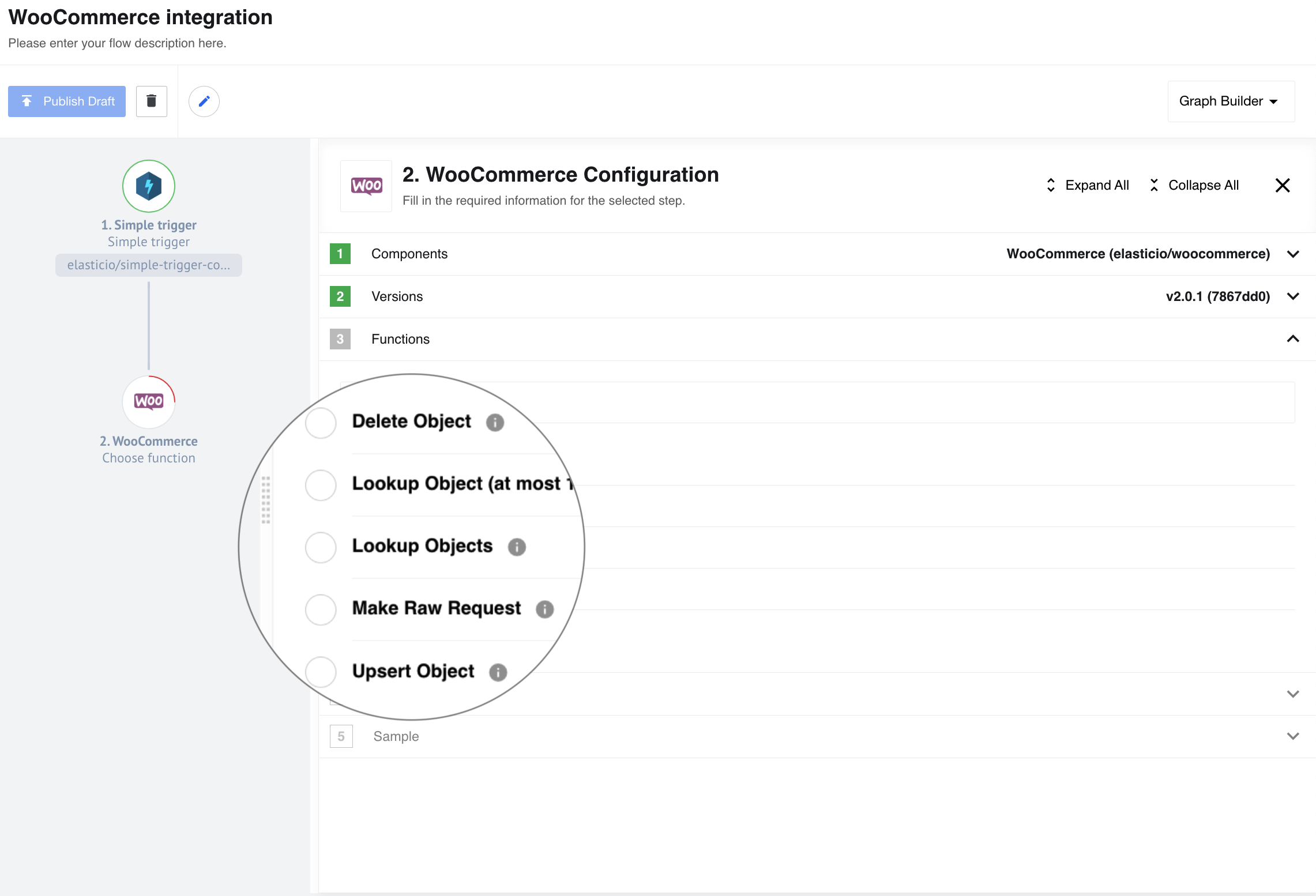The height and width of the screenshot is (896, 1316).
Task: Close the WooCommerce Configuration panel
Action: pyautogui.click(x=1283, y=185)
